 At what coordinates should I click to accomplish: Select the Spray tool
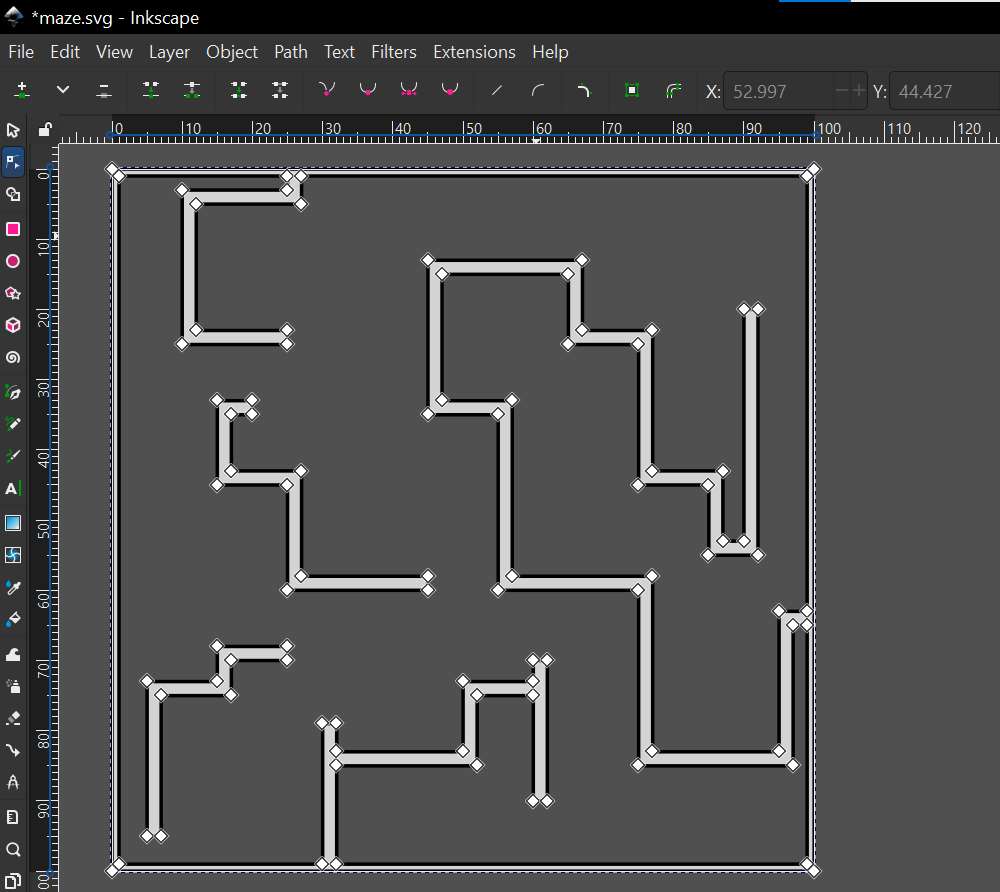click(x=13, y=686)
